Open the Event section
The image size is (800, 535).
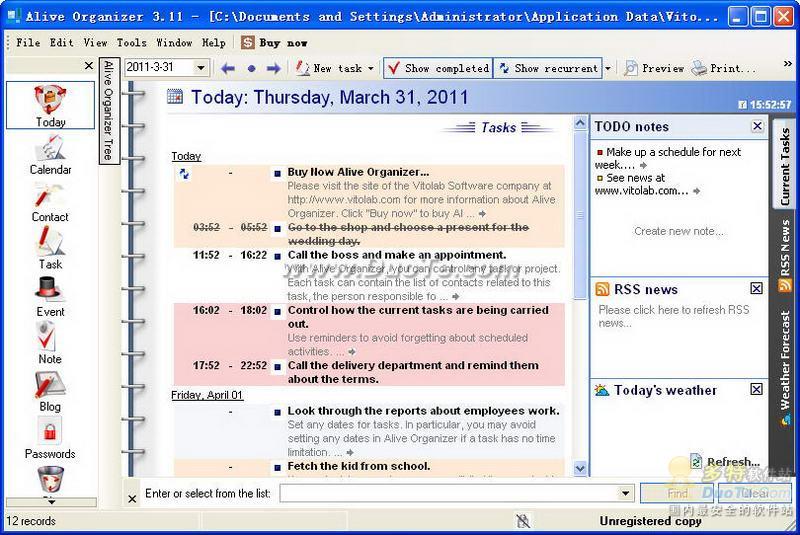[x=50, y=297]
